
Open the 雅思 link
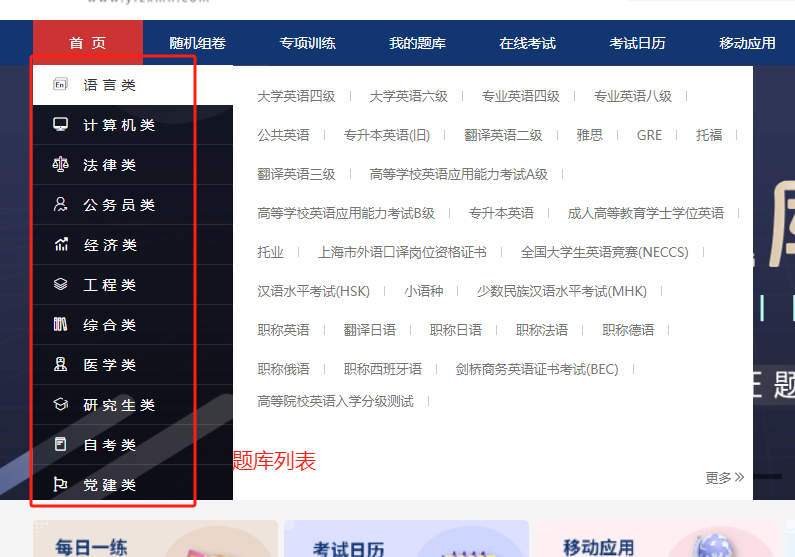tap(590, 135)
